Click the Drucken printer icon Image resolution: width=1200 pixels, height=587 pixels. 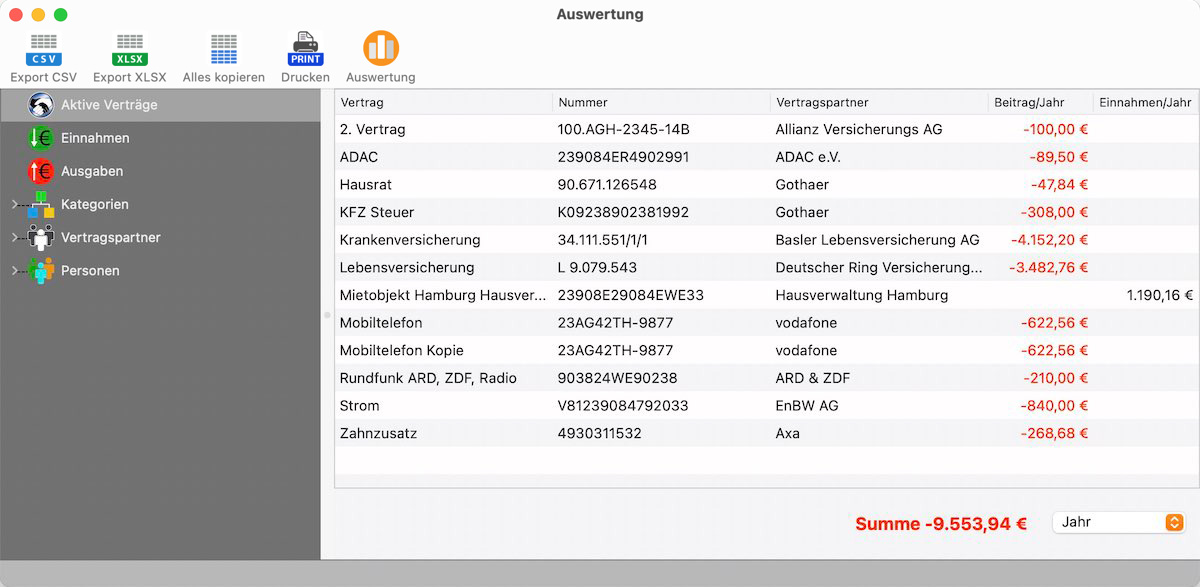pos(305,49)
